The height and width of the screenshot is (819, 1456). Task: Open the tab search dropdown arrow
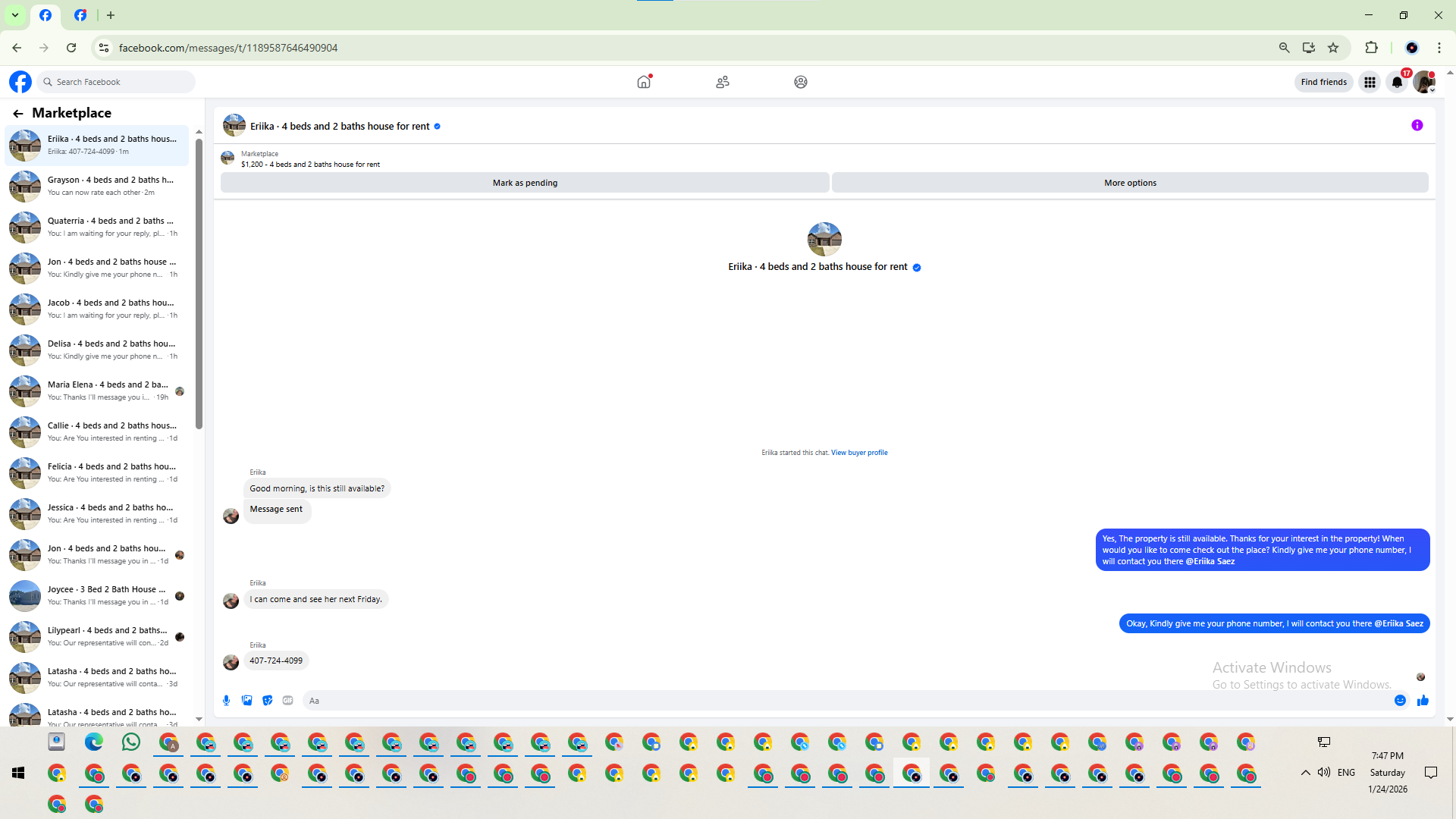(14, 15)
